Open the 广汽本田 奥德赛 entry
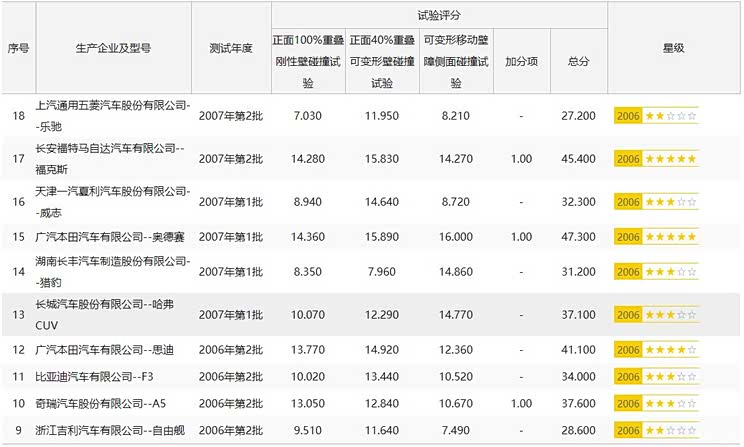Viewport: 744px width, 447px height. click(x=110, y=237)
